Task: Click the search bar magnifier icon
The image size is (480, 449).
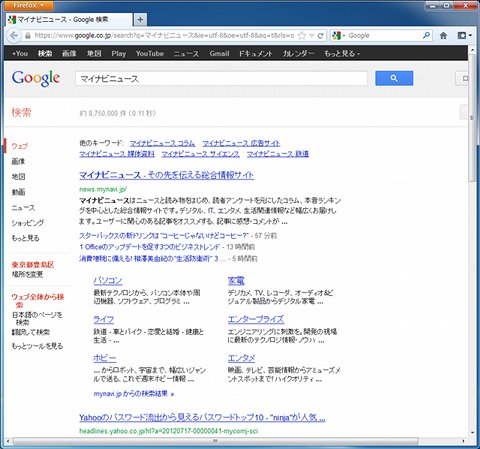Action: (426, 35)
